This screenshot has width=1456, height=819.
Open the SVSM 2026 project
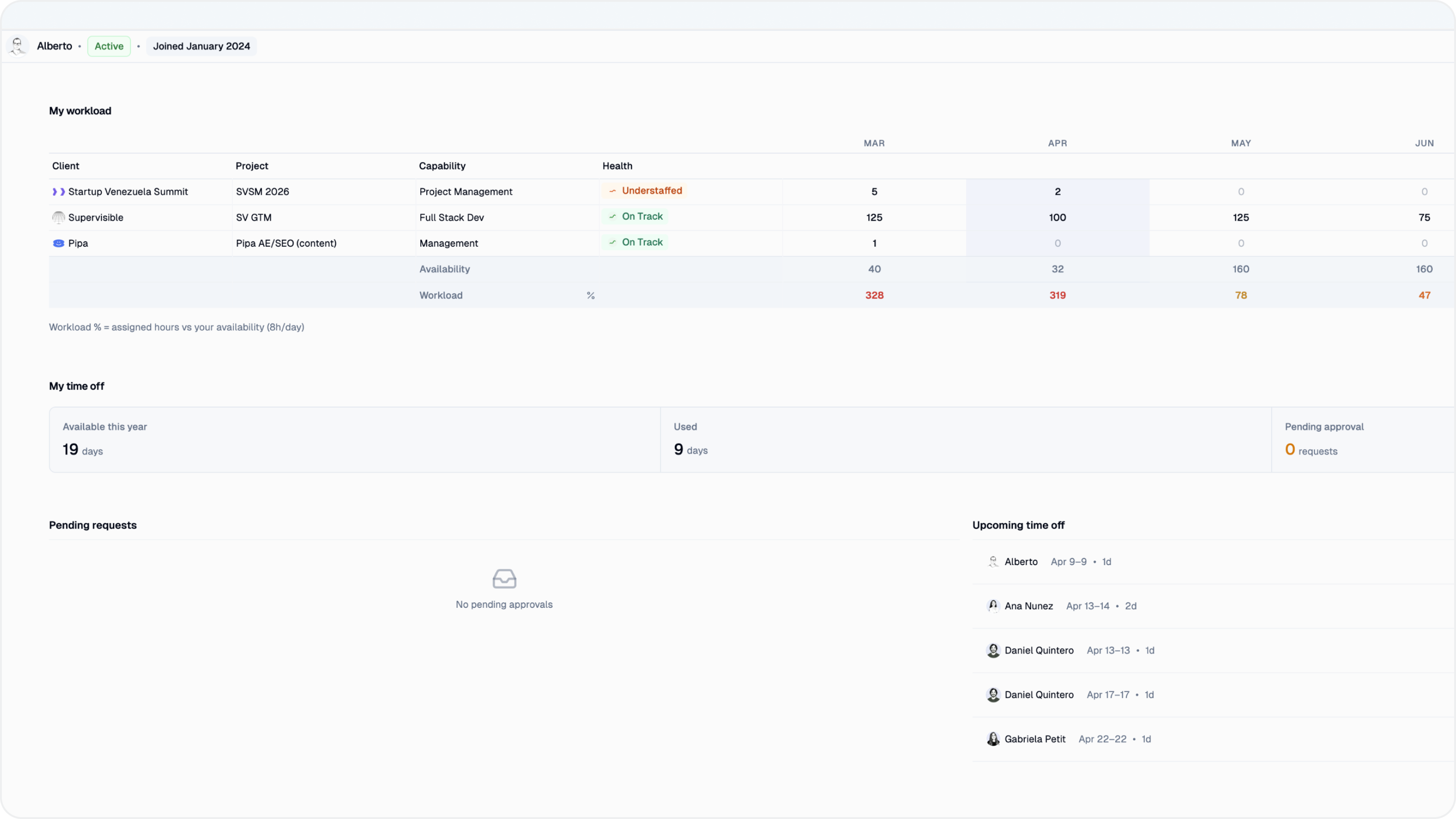(262, 192)
